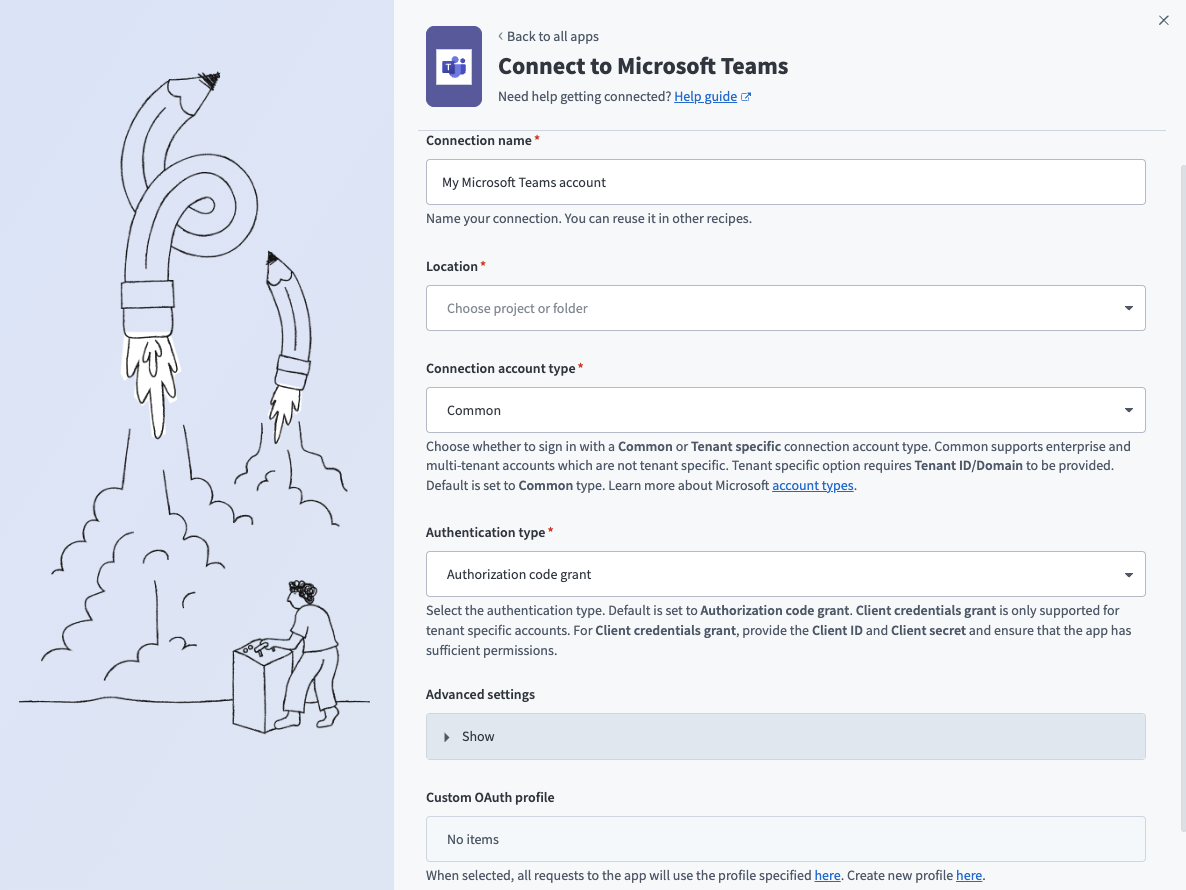This screenshot has height=890, width=1186.
Task: Expand Advanced settings Show section
Action: tap(785, 736)
